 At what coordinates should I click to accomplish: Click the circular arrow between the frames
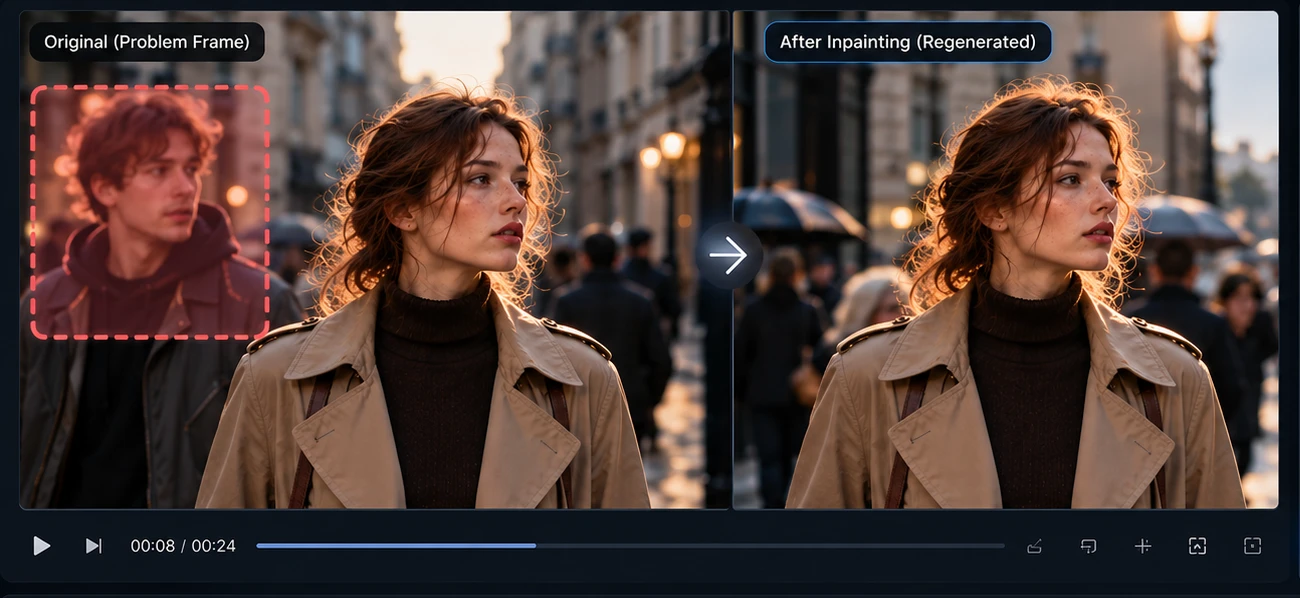click(728, 255)
